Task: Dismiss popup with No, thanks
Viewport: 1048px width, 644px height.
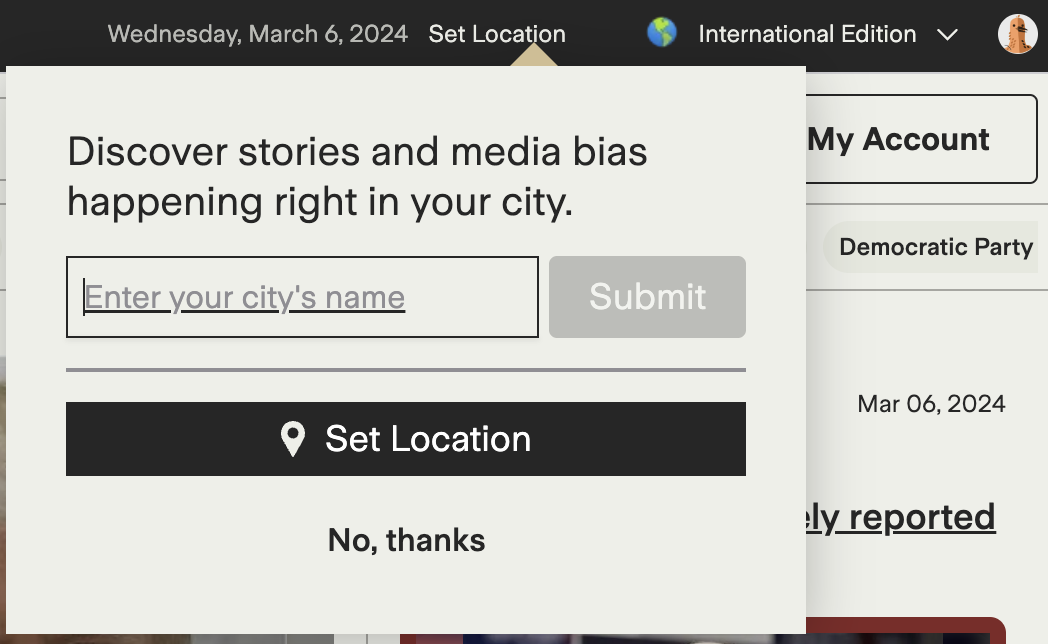Action: 406,540
